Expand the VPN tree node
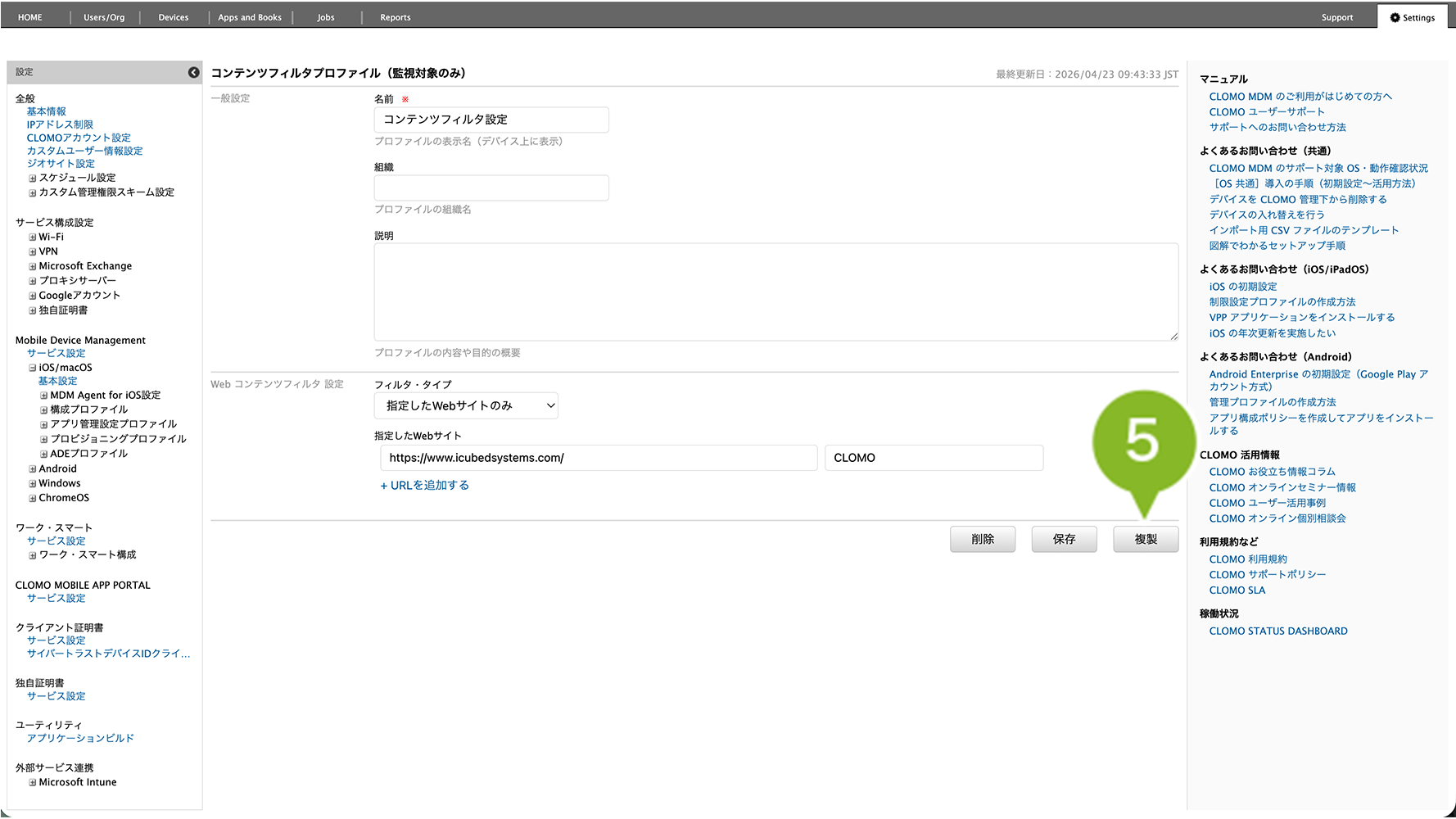 33,252
